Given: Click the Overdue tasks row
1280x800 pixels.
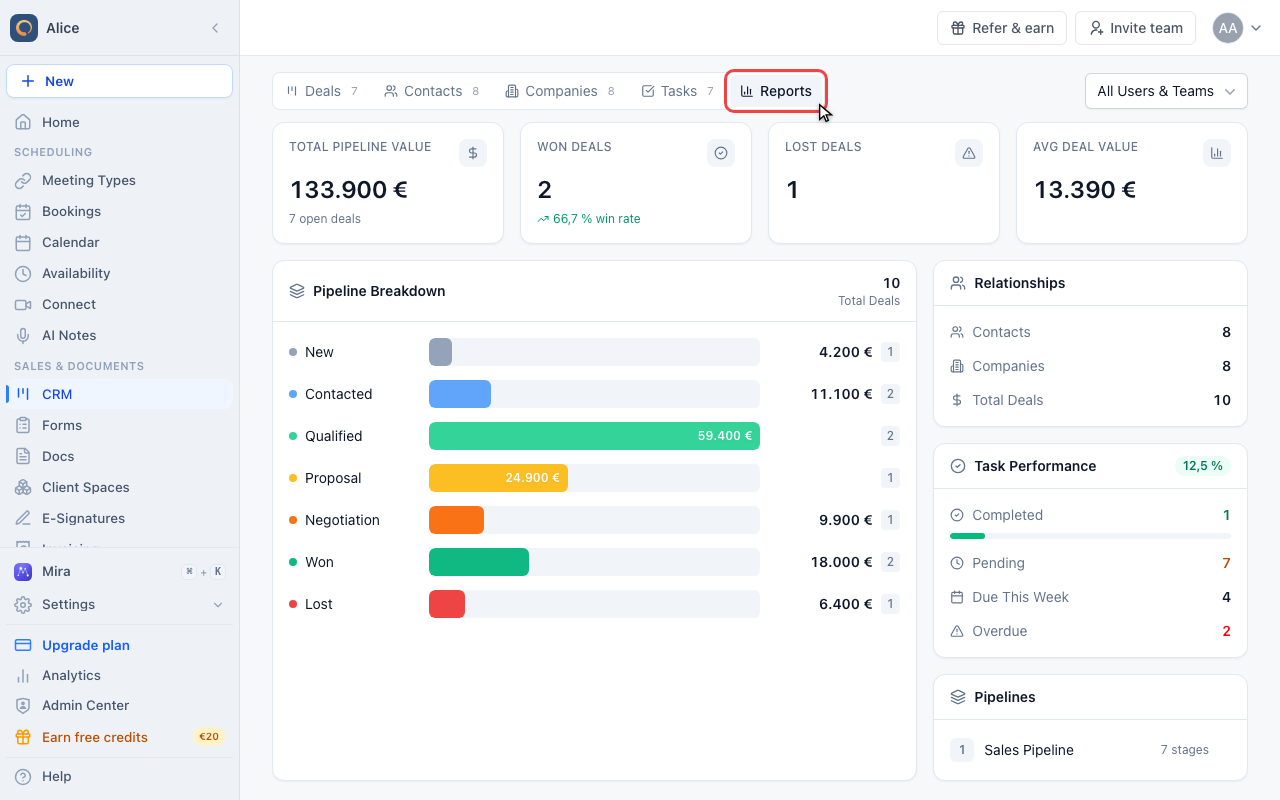Looking at the screenshot, I should 1090,631.
